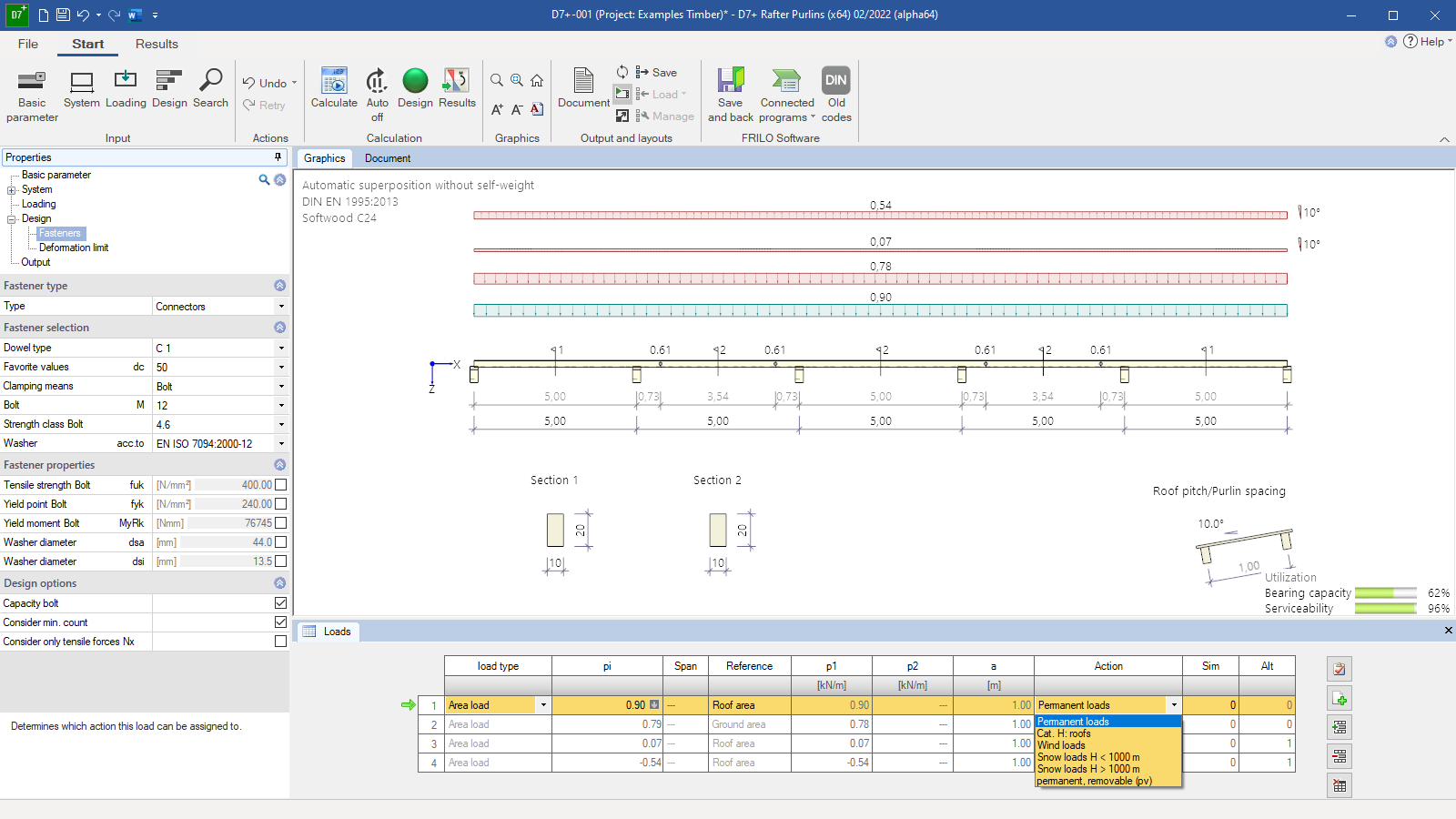1456x819 pixels.
Task: Click the delete load table icon
Action: click(1340, 785)
